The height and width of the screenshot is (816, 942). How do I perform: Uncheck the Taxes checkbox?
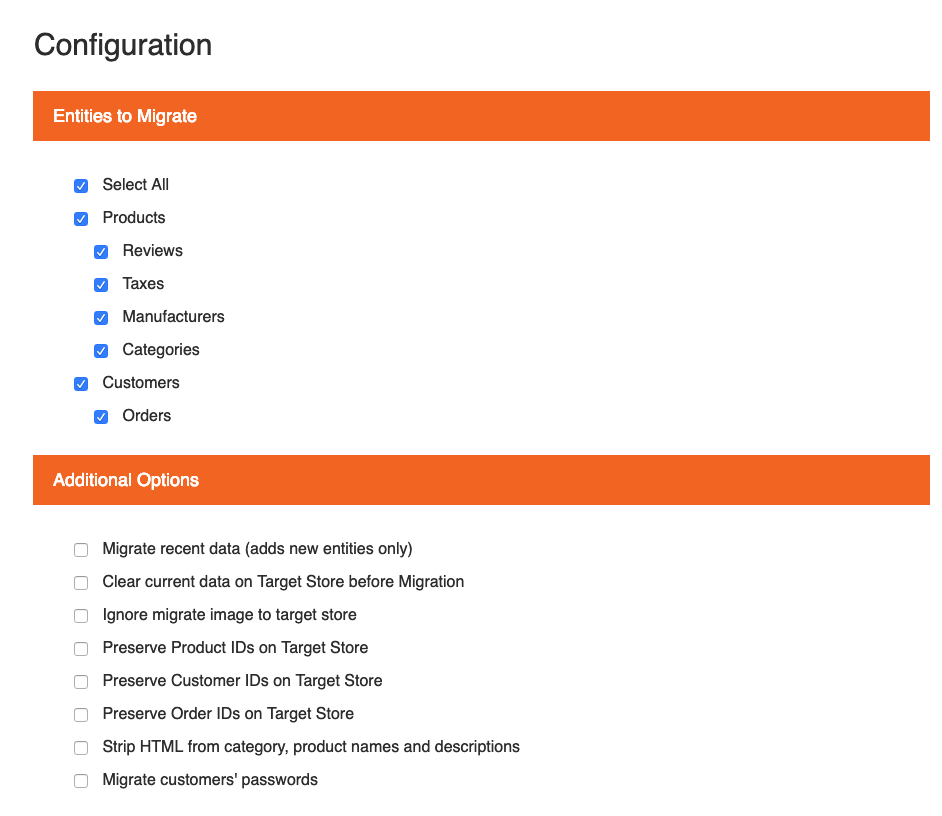pyautogui.click(x=101, y=285)
